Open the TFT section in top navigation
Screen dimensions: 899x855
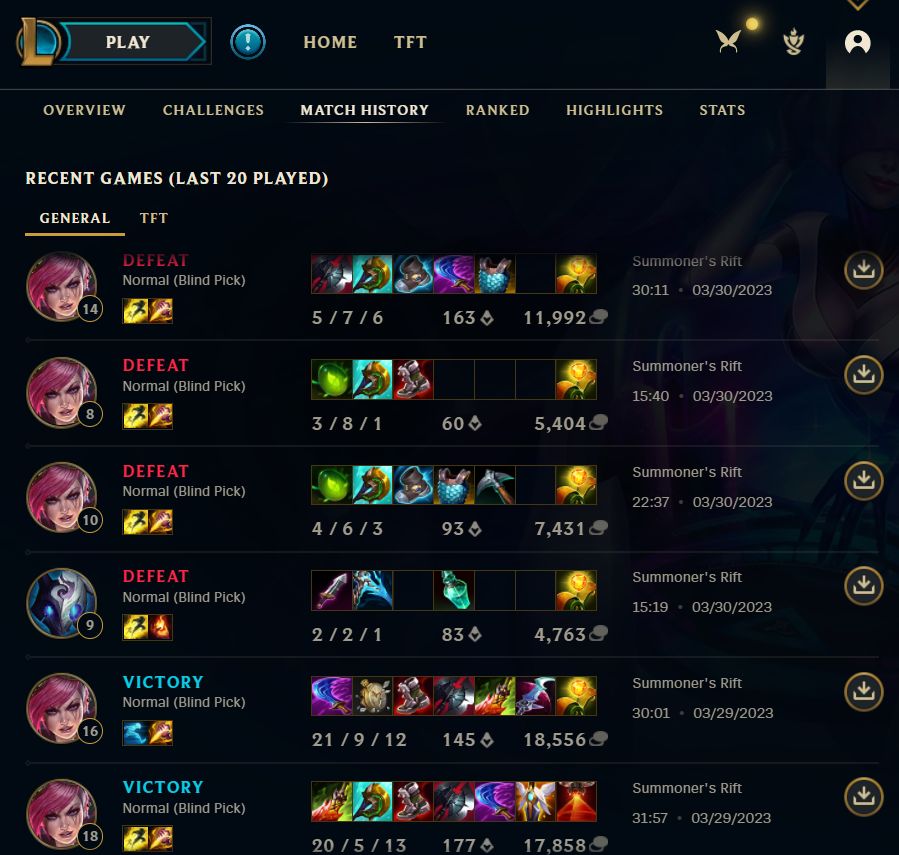[411, 42]
